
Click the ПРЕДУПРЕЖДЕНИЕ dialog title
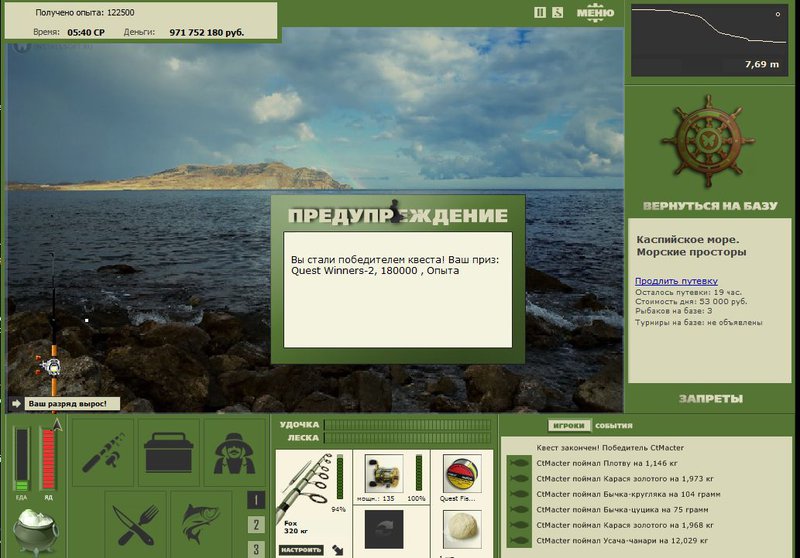pos(398,215)
